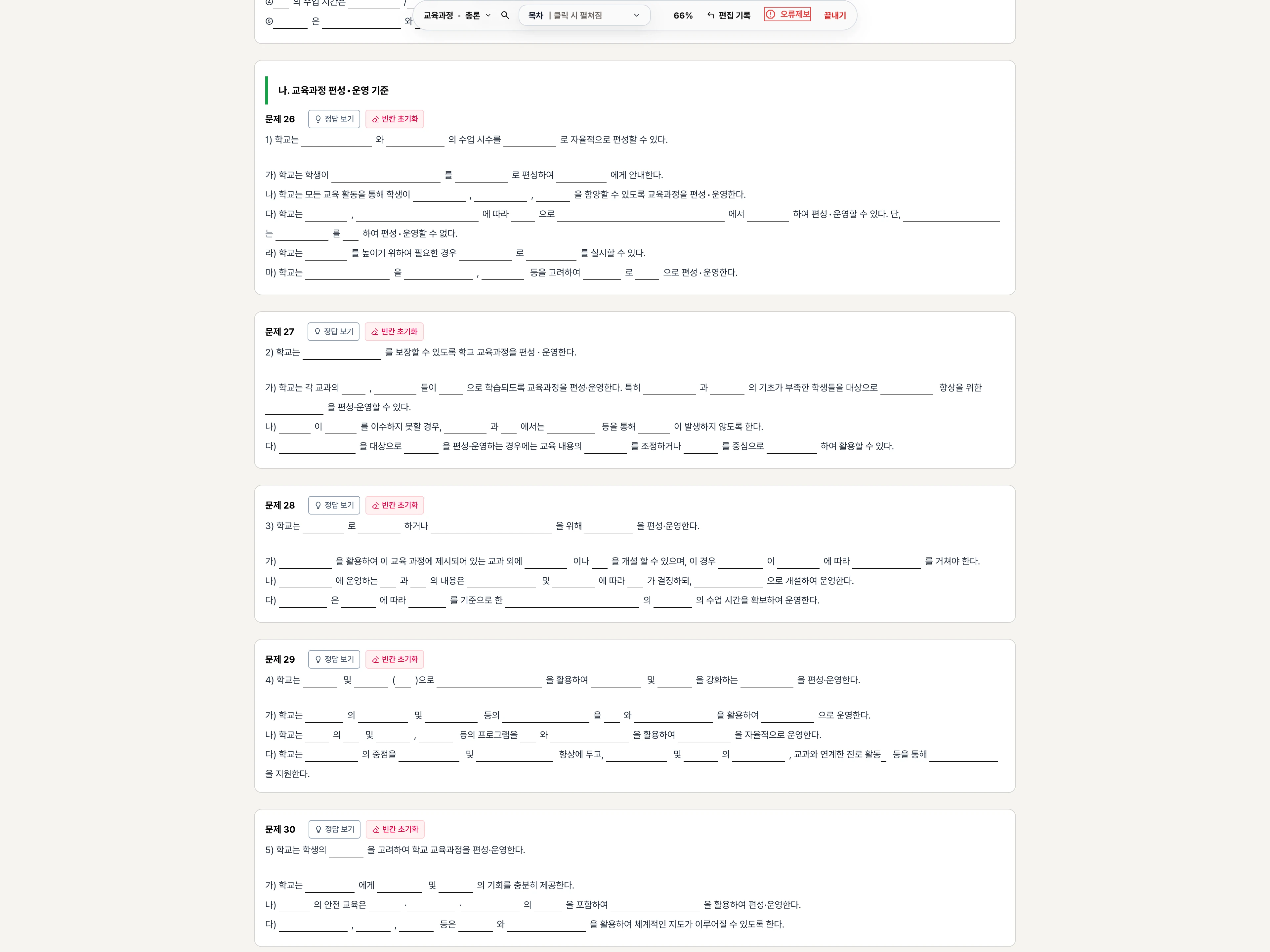Show answers for 문제 29
This screenshot has height=952, width=1270.
(334, 659)
